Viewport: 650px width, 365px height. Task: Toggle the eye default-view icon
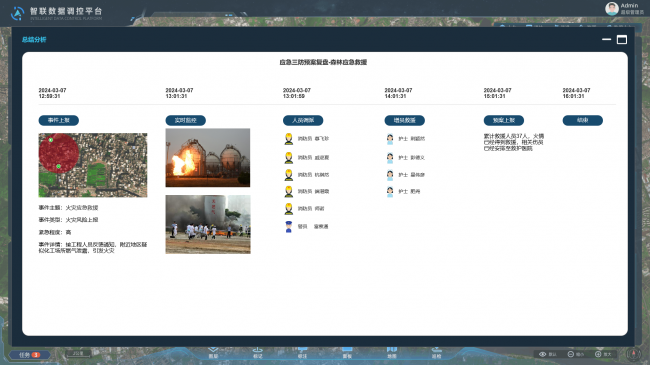click(x=542, y=354)
